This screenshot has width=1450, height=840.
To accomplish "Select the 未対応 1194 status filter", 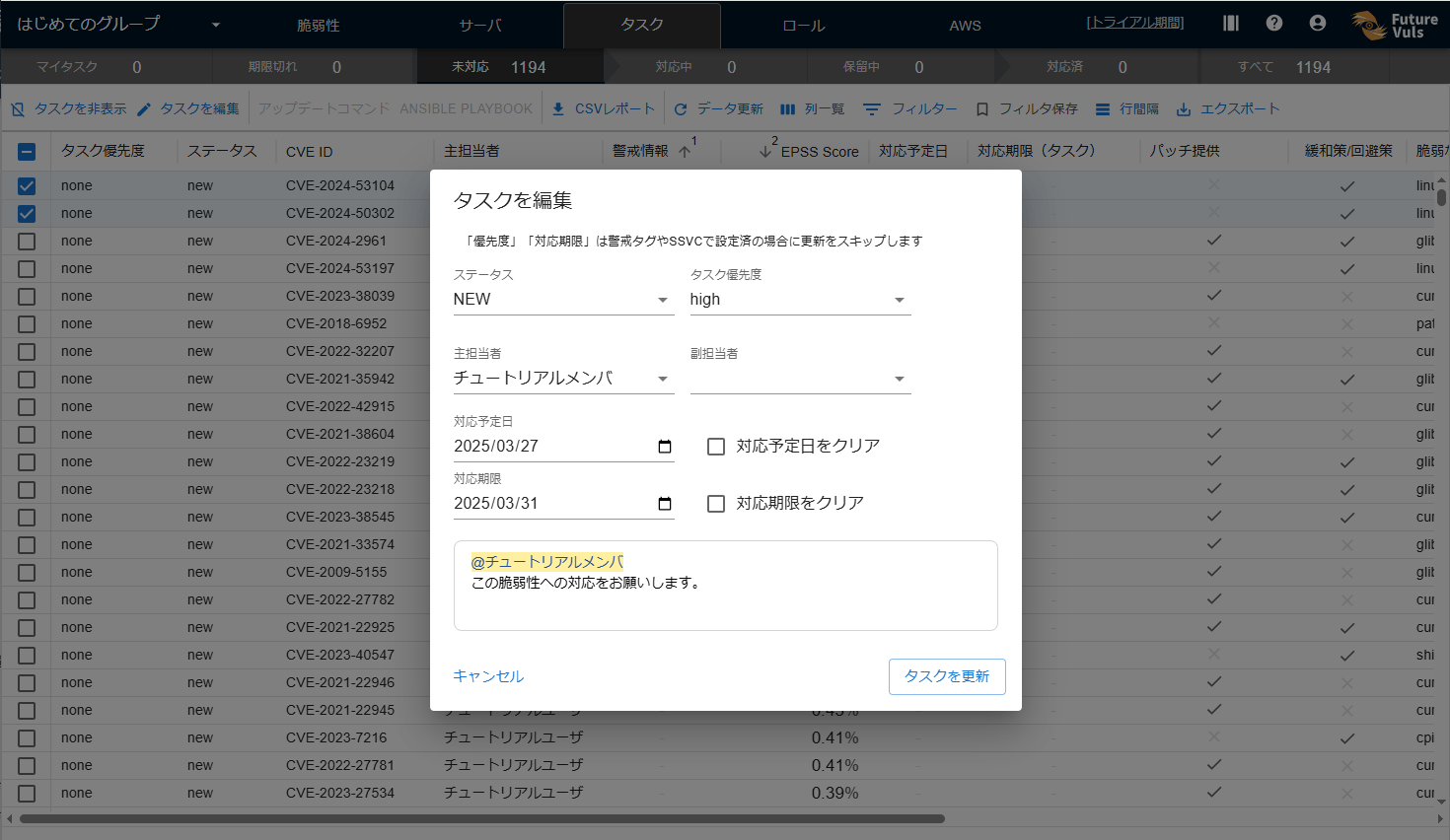I will [x=512, y=67].
